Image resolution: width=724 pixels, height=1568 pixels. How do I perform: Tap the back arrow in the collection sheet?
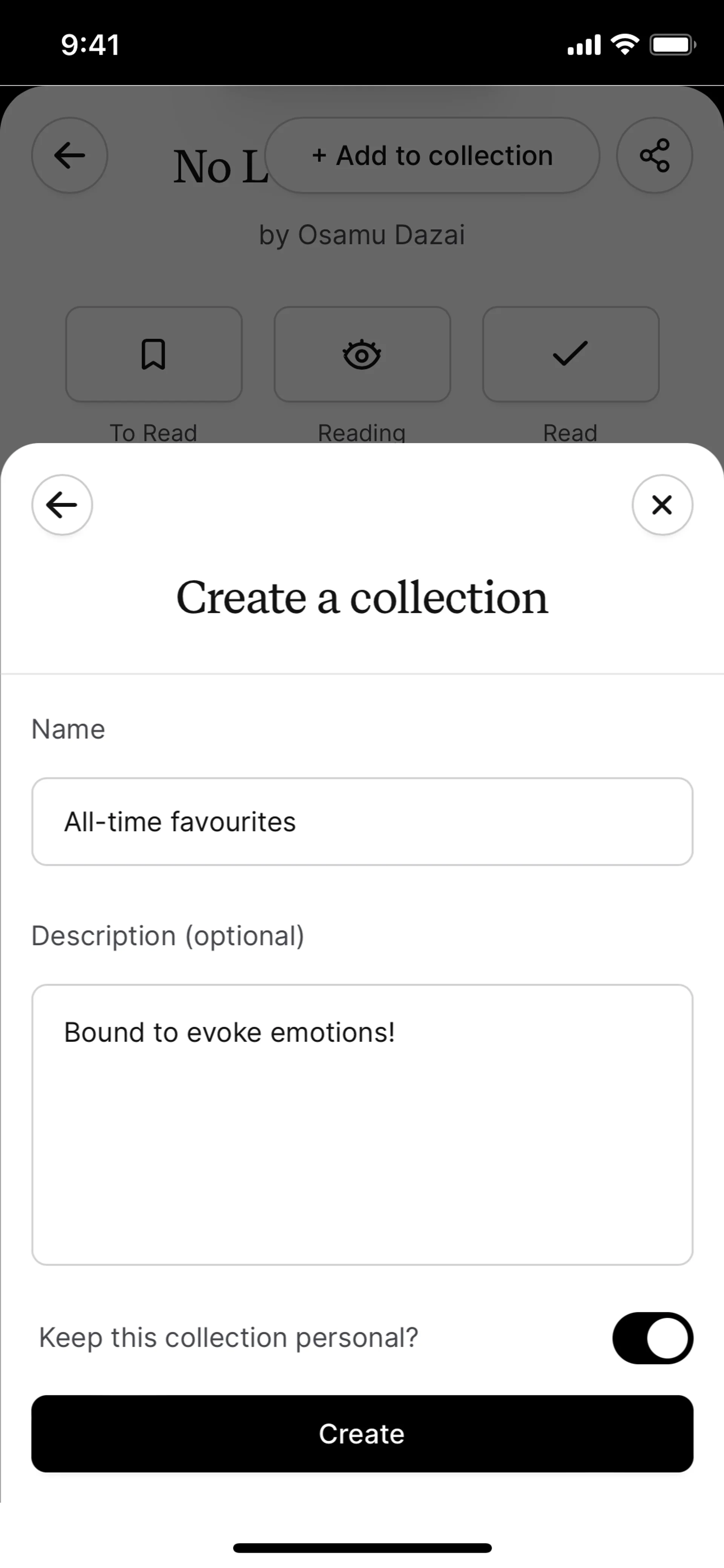point(62,505)
